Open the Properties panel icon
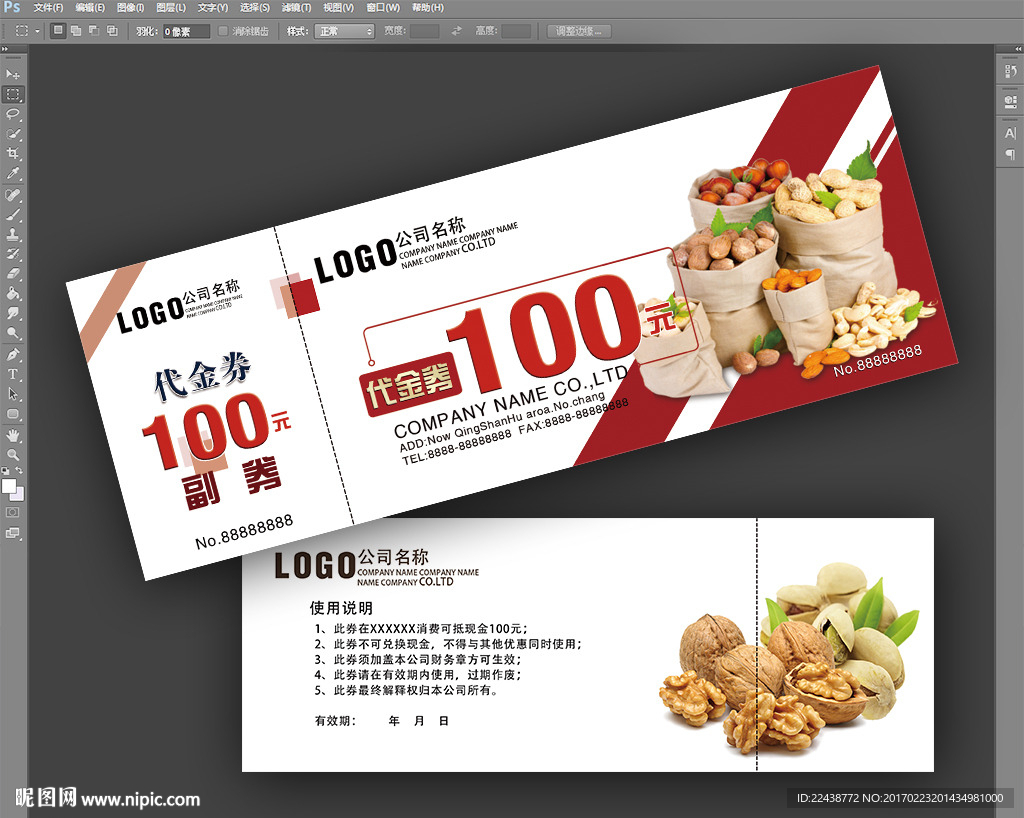This screenshot has width=1024, height=818. pyautogui.click(x=1010, y=101)
